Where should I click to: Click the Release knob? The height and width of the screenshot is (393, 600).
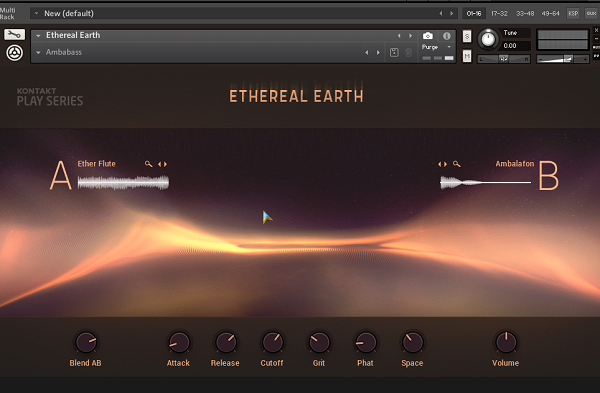pyautogui.click(x=226, y=342)
